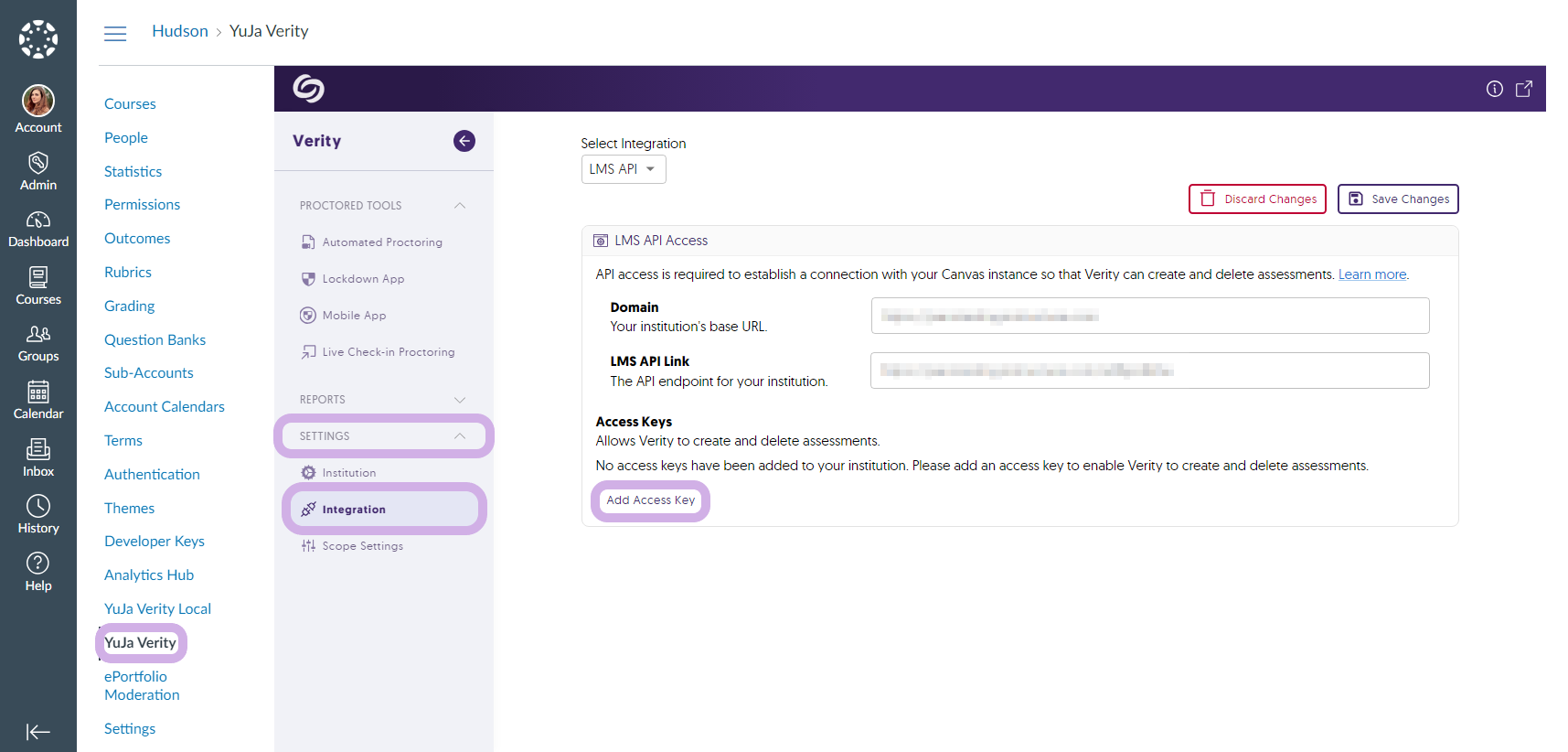This screenshot has width=1568, height=752.
Task: Go to Hudson breadcrumb link
Action: tap(180, 31)
